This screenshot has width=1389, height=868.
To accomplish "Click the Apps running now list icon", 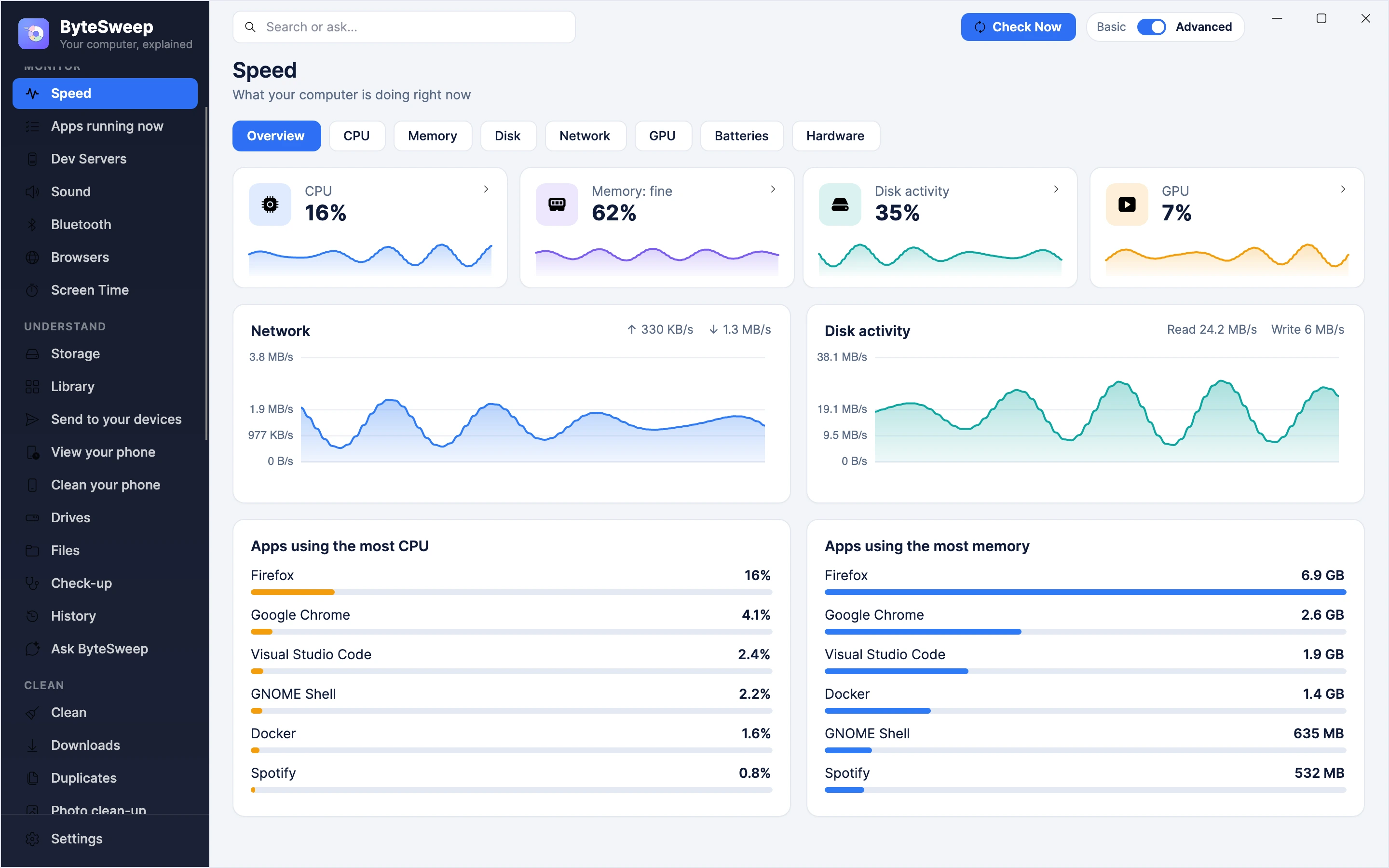I will pos(33,126).
